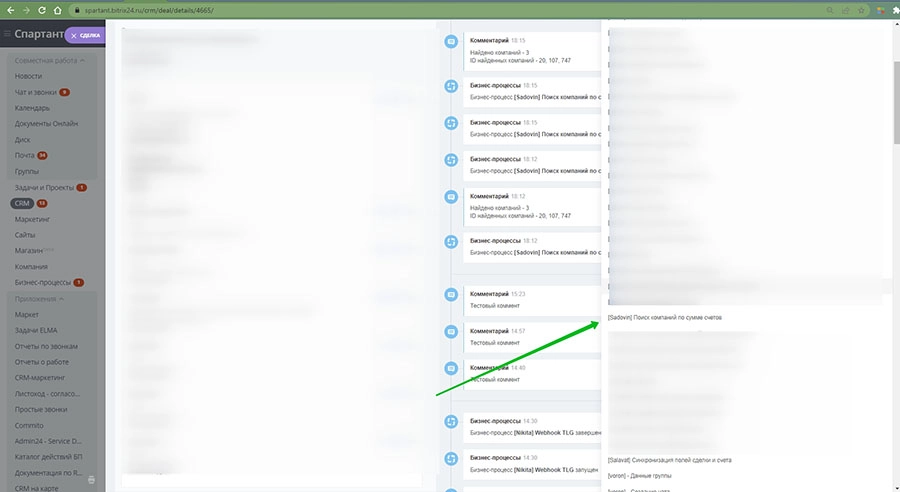Click the business-process icon at 14:30 Webhook завершен
The image size is (900, 492).
pos(451,424)
